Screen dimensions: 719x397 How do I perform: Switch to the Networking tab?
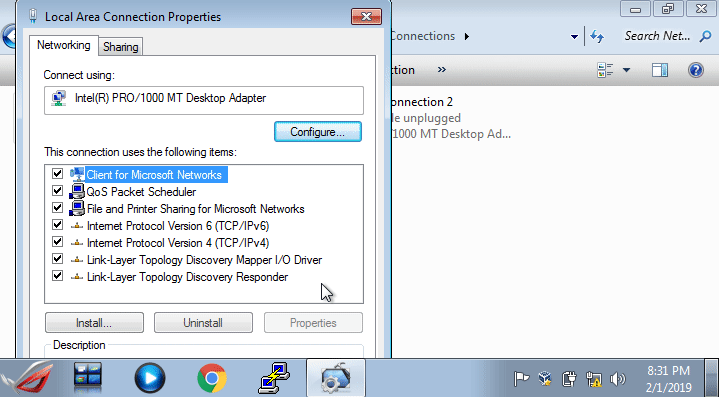tap(64, 45)
